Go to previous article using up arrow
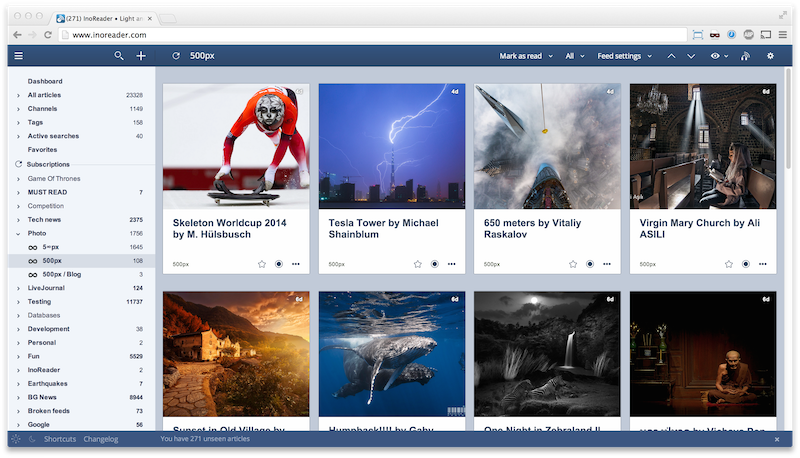Viewport: 800px width, 458px height. click(672, 56)
